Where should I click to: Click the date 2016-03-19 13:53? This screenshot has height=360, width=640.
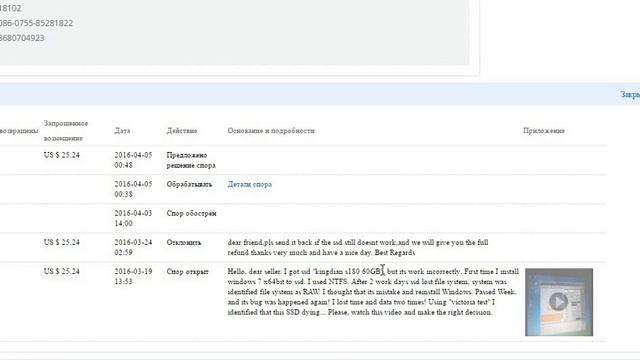(x=133, y=276)
